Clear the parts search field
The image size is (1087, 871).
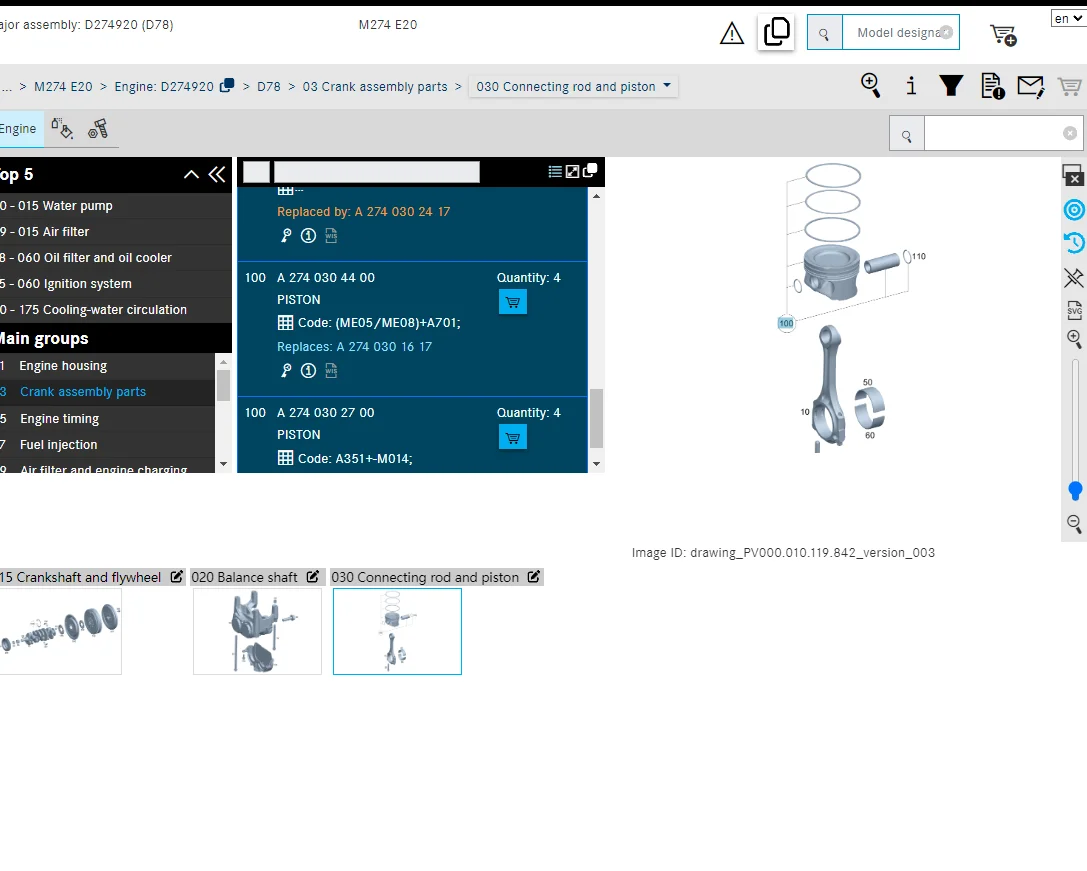click(x=1070, y=133)
